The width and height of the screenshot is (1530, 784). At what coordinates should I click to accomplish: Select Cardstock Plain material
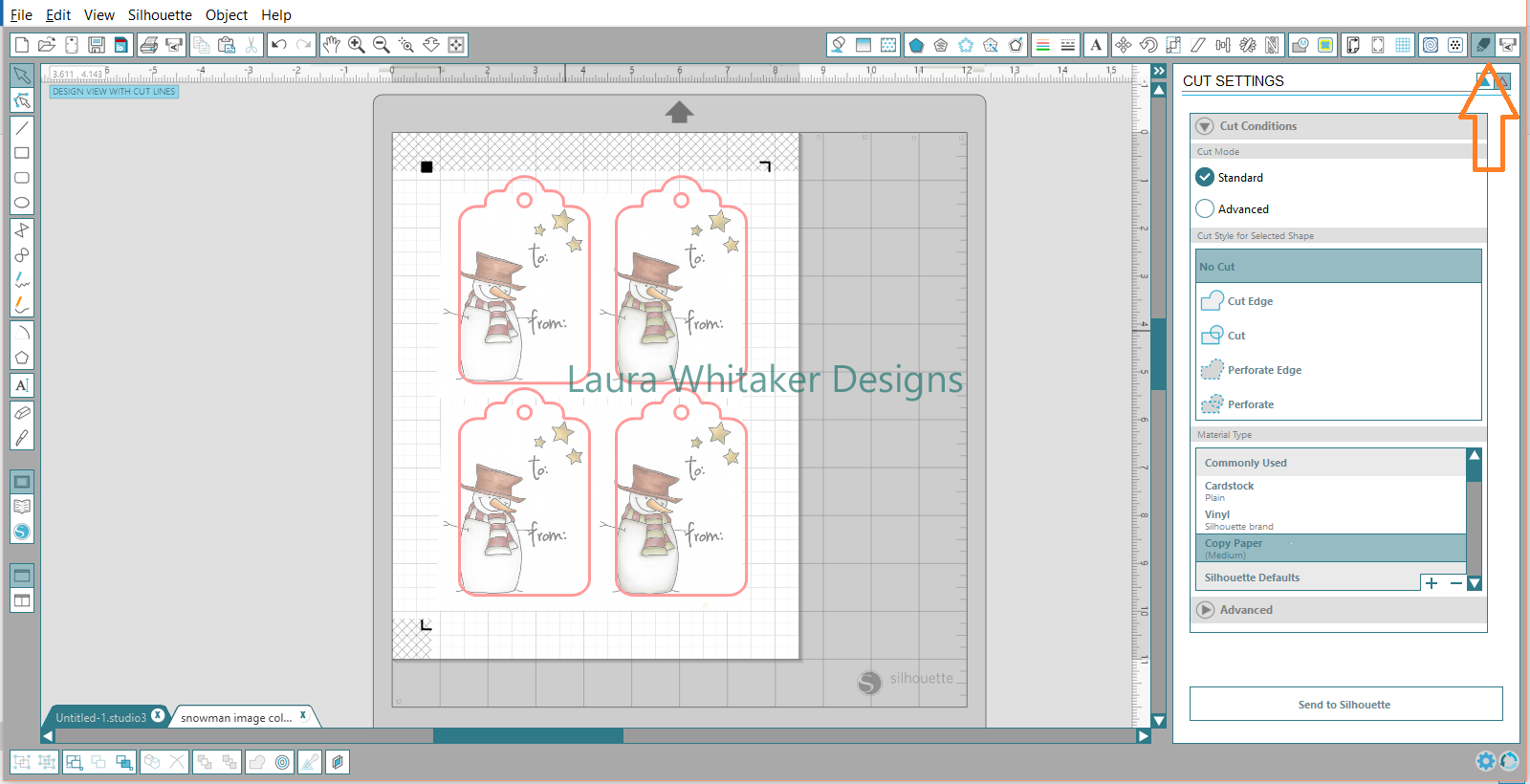pyautogui.click(x=1331, y=490)
